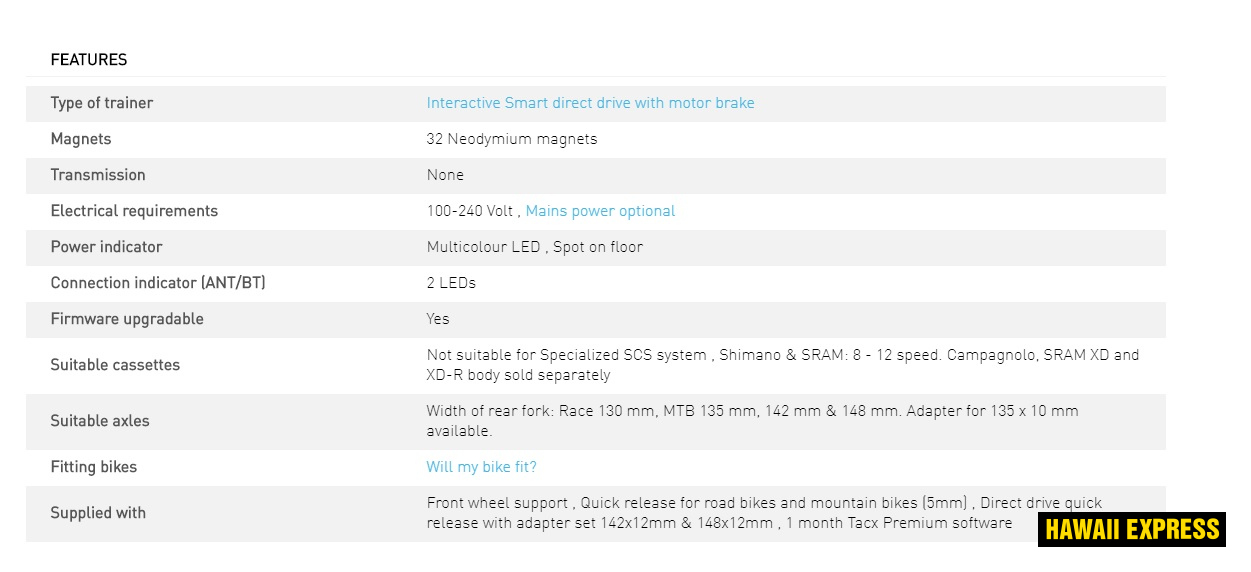Image resolution: width=1251 pixels, height=572 pixels.
Task: Click the FEATURES section heading
Action: [x=89, y=60]
